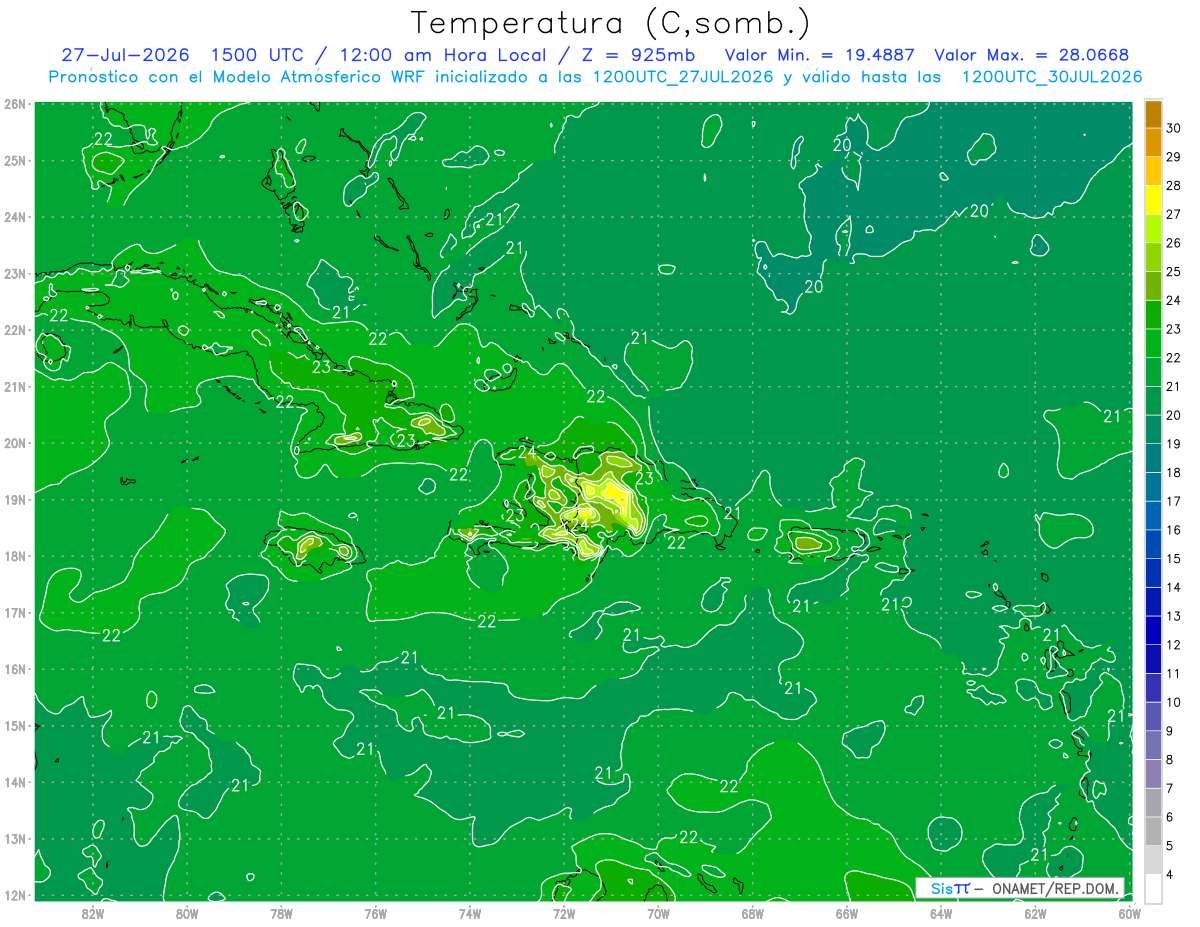Select the date 27-Jul-2026 in header

(125, 55)
